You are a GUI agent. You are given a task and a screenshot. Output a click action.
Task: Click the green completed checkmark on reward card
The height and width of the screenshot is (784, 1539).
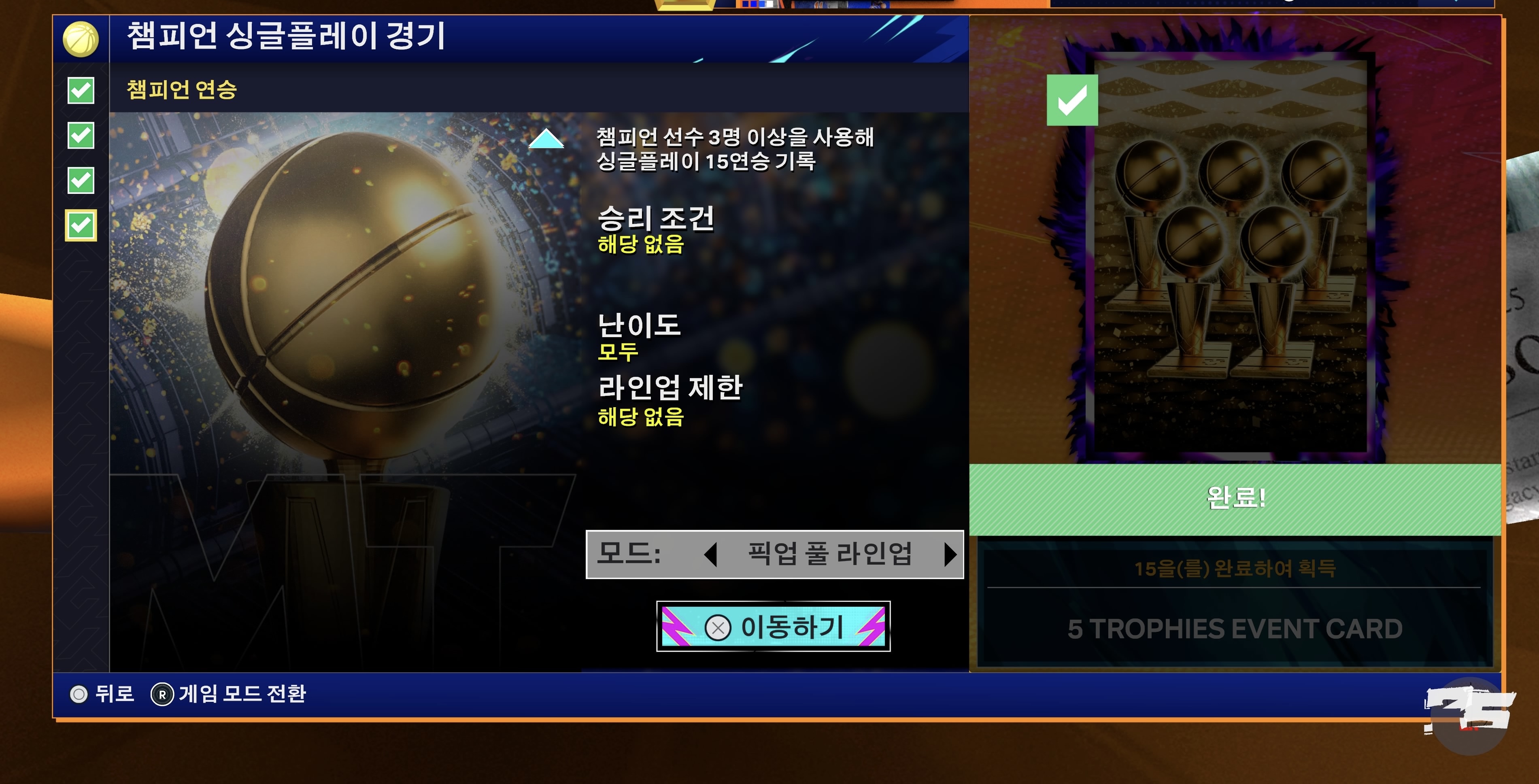(x=1072, y=100)
